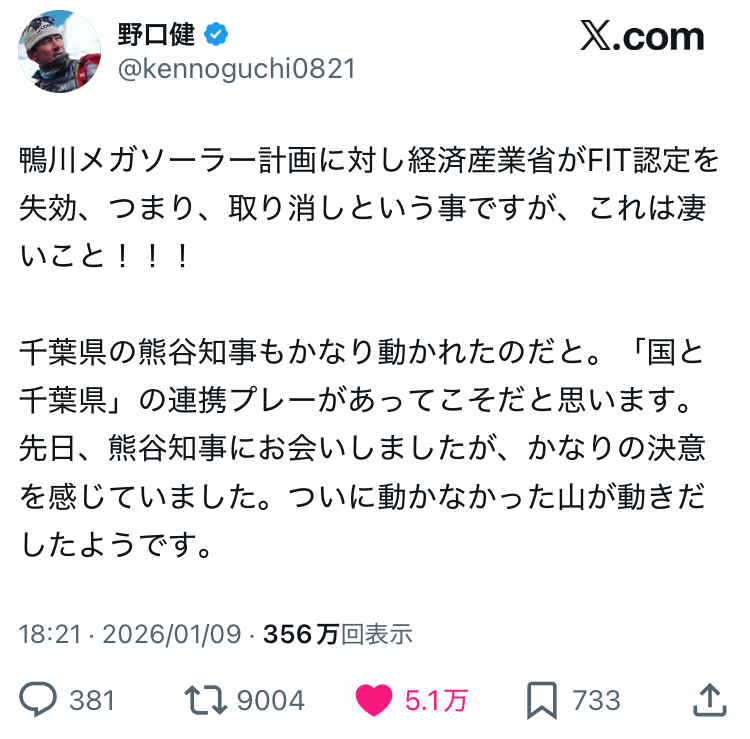Image resolution: width=750 pixels, height=739 pixels.
Task: Open the @kennoguchi0821 handle link
Action: coord(237,68)
